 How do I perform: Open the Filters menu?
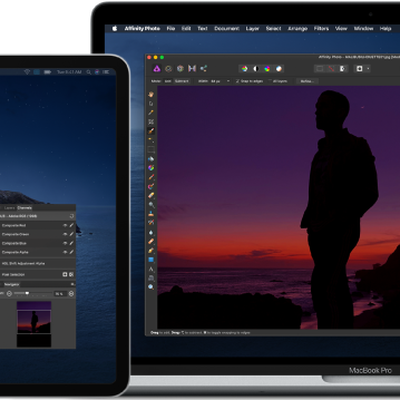pyautogui.click(x=321, y=28)
